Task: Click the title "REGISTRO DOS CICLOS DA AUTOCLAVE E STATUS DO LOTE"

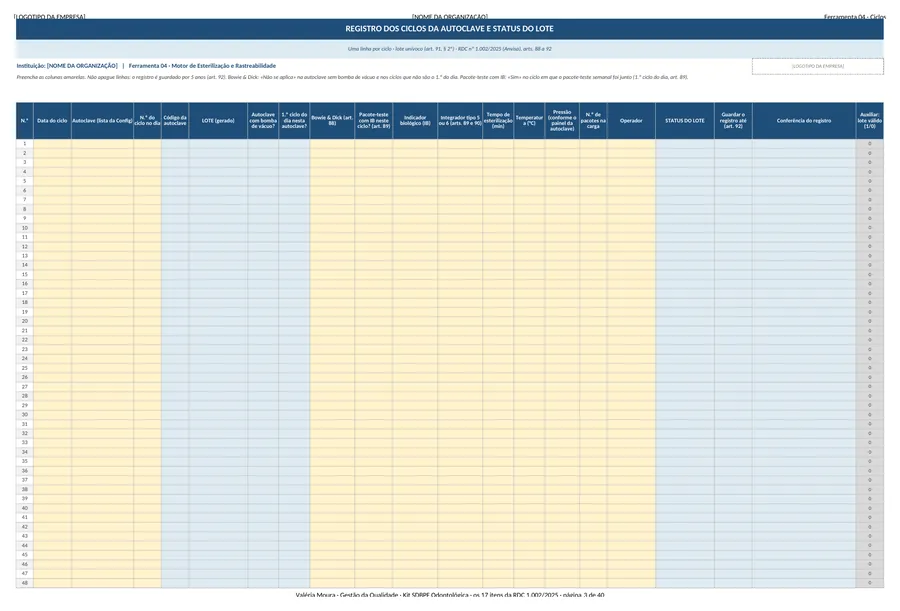Action: click(449, 29)
